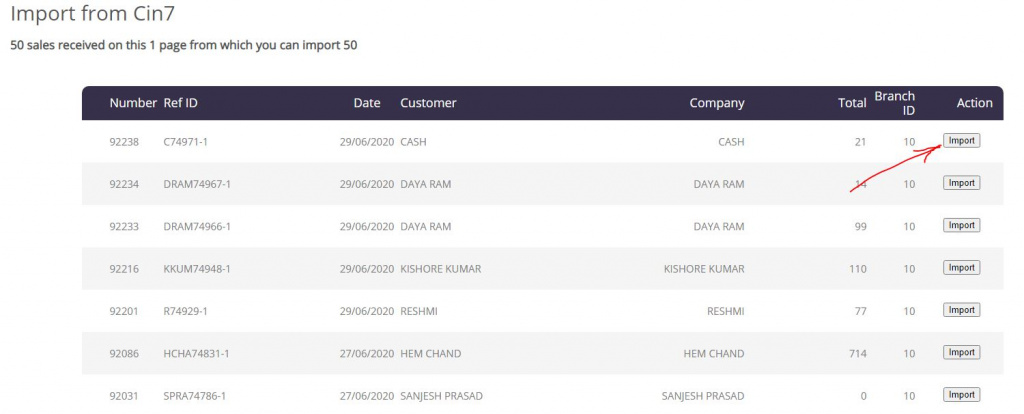Click ref ID HCHA74831-1 cell
This screenshot has width=1024, height=414.
tap(196, 353)
